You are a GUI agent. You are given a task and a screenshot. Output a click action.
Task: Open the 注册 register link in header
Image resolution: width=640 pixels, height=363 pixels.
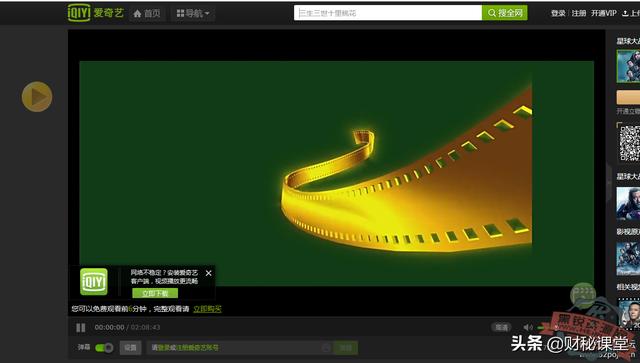(x=579, y=13)
